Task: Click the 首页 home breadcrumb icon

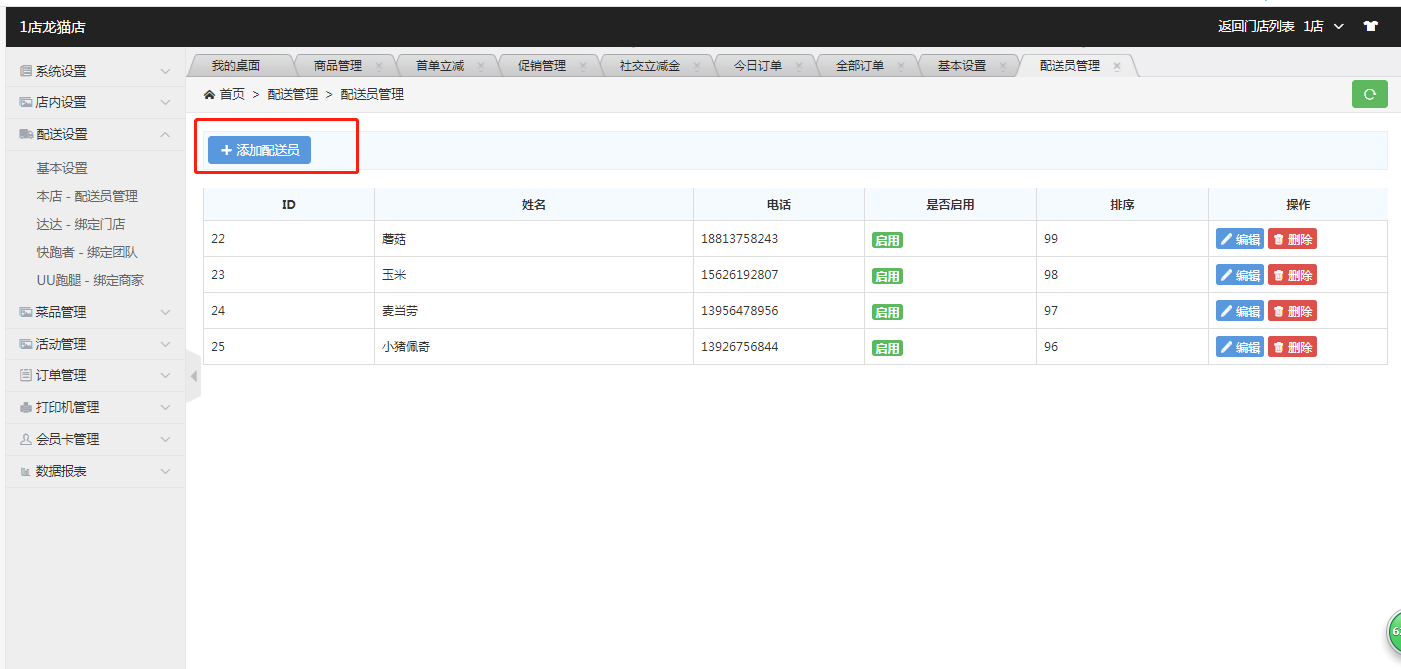Action: pyautogui.click(x=209, y=94)
